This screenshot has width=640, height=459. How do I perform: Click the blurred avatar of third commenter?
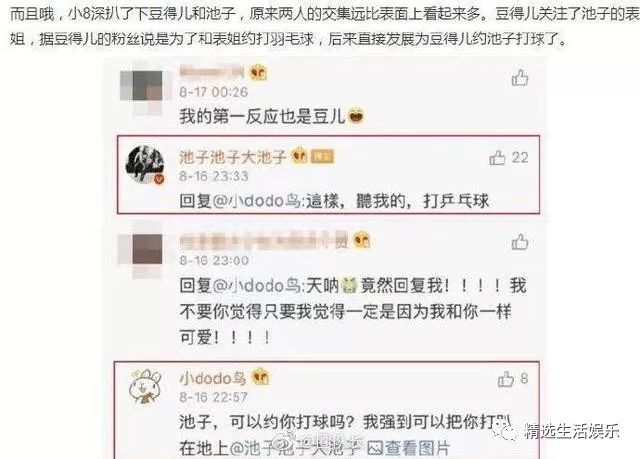(x=143, y=249)
